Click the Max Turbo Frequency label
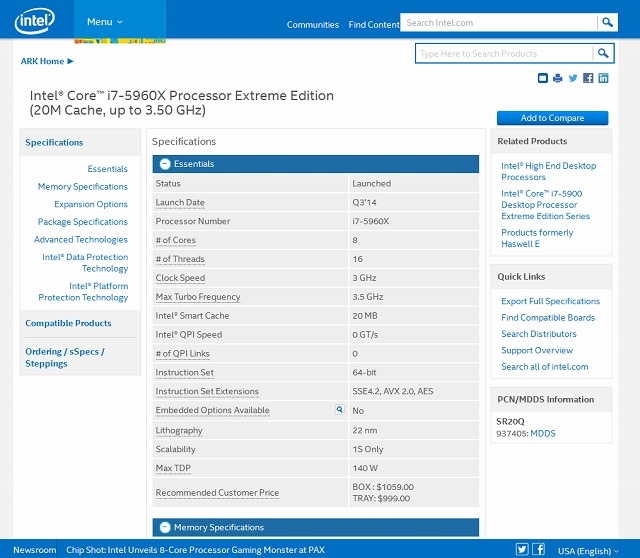 tap(198, 297)
